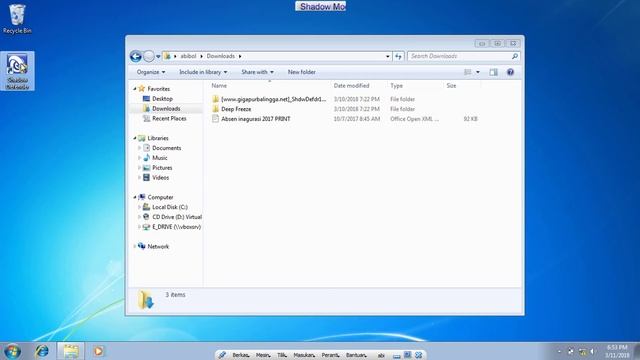
Task: Toggle the preview pane
Action: [493, 72]
